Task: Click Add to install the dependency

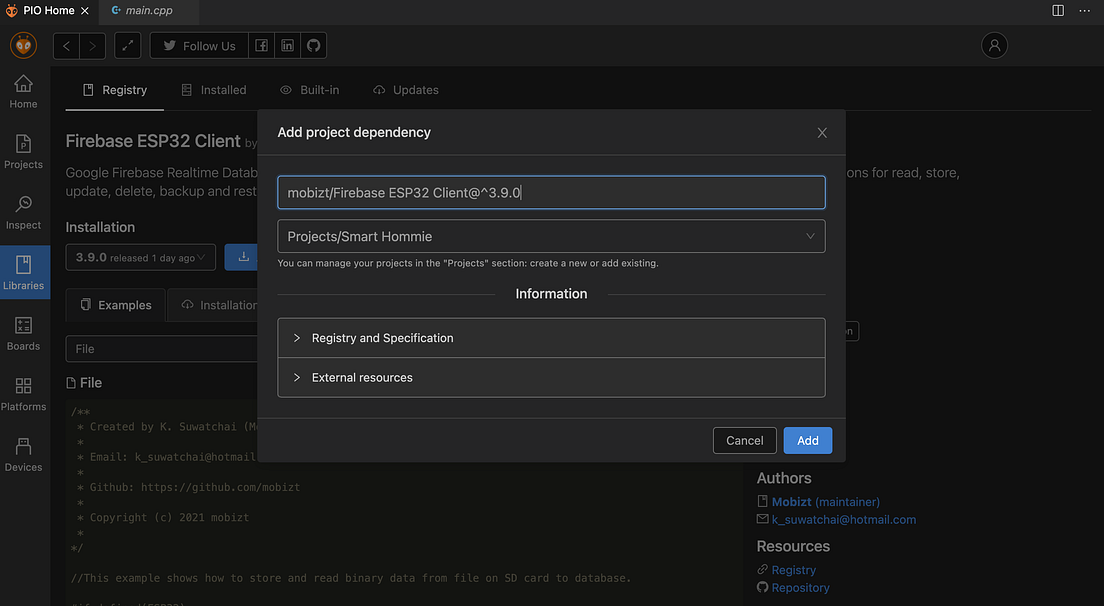Action: pos(807,440)
